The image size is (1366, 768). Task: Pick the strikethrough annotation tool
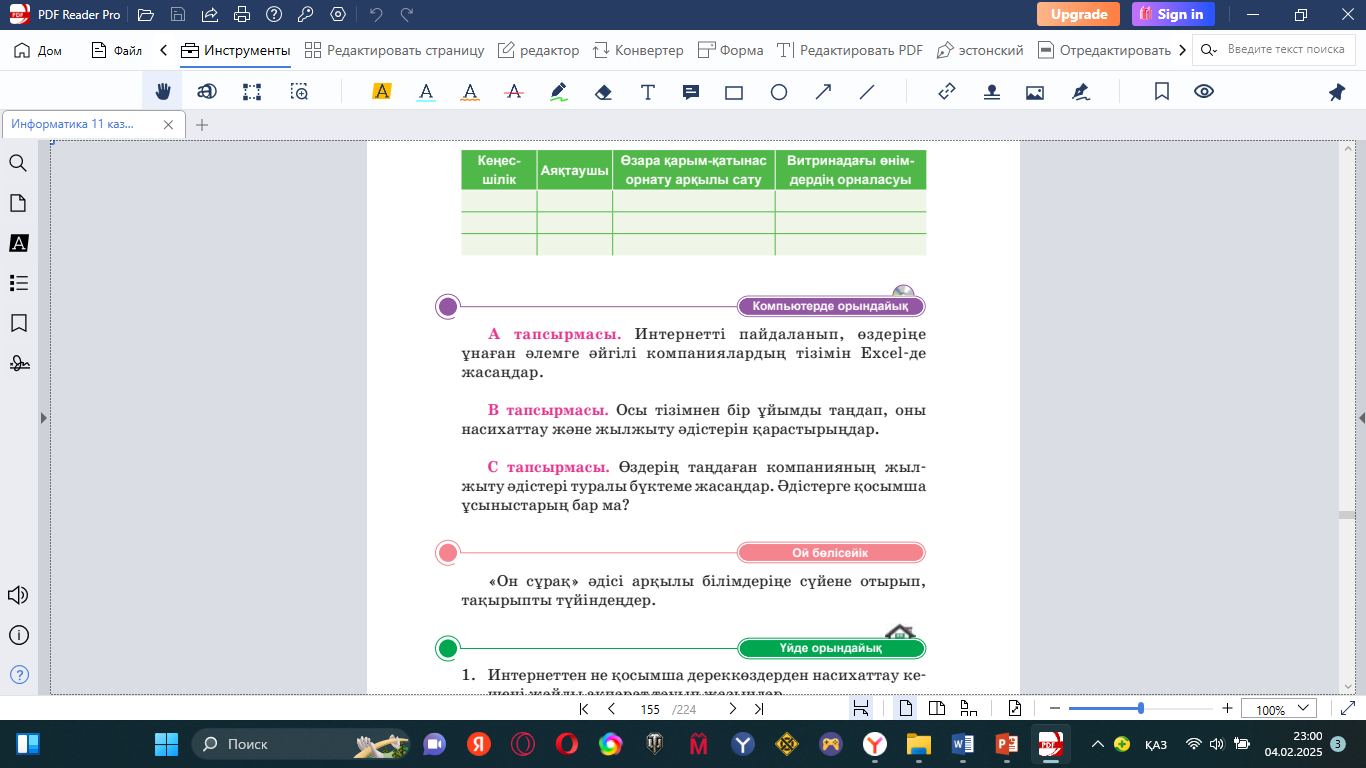coord(514,92)
